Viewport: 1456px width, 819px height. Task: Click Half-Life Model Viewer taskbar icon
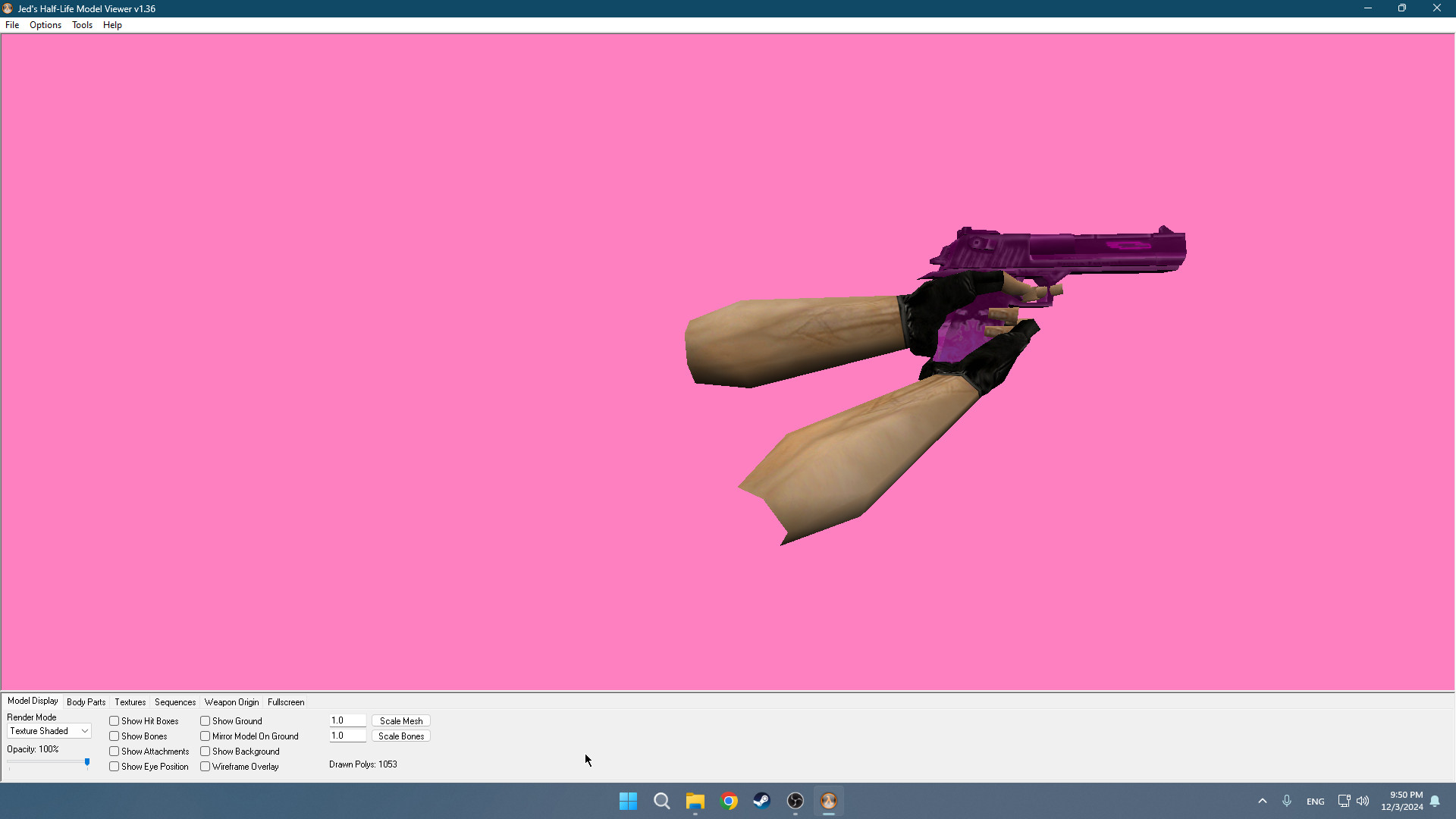(x=829, y=801)
